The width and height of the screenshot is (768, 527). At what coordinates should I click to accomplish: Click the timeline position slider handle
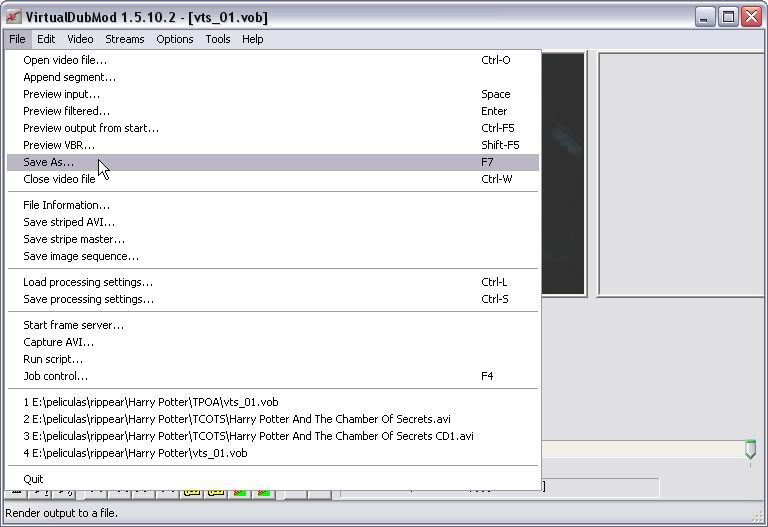tap(750, 451)
